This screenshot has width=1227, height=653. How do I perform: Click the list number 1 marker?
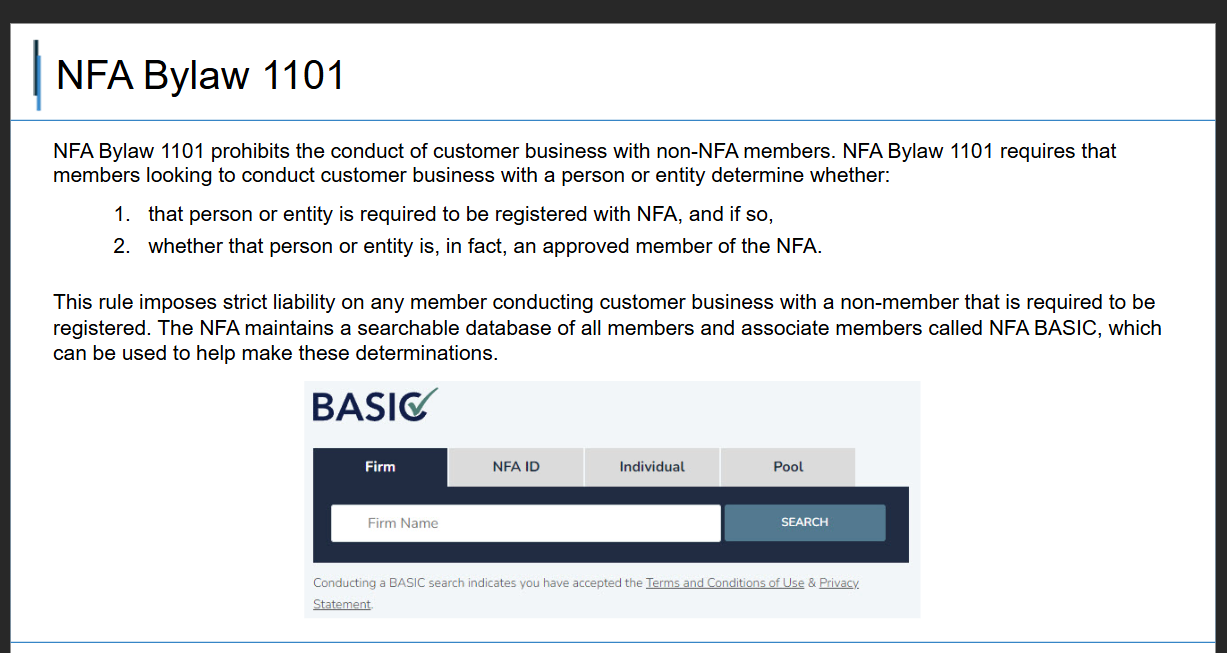point(121,214)
